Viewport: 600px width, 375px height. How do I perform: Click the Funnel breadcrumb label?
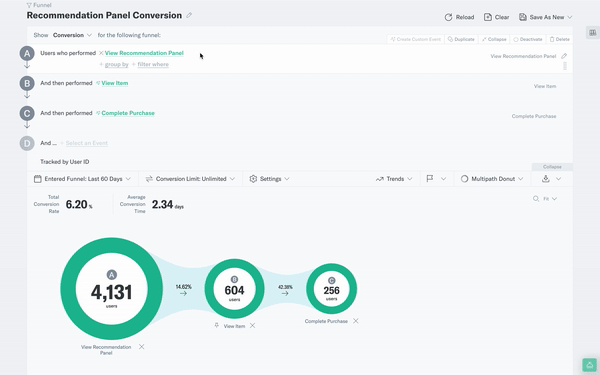pyautogui.click(x=42, y=5)
